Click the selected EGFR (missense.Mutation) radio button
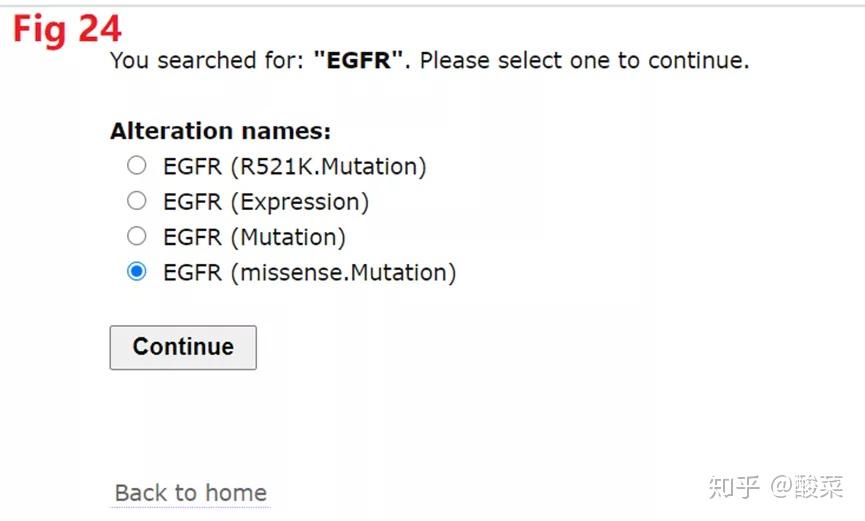 tap(137, 272)
